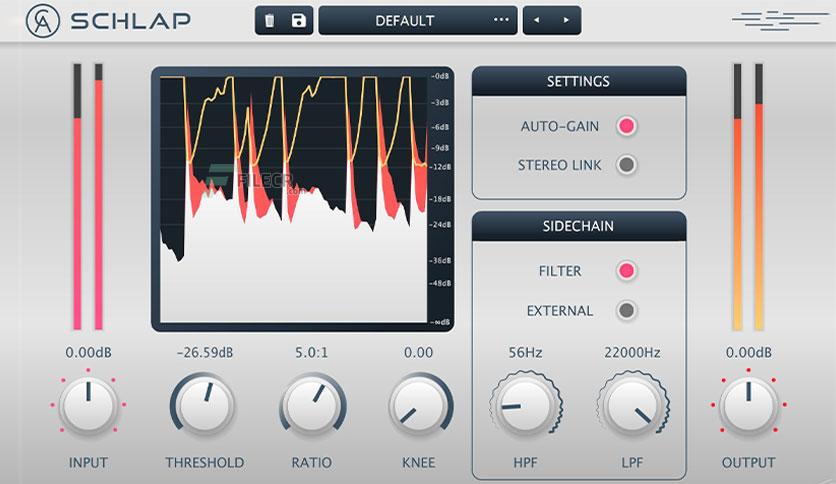Click the KNEE label under the knob

[419, 462]
